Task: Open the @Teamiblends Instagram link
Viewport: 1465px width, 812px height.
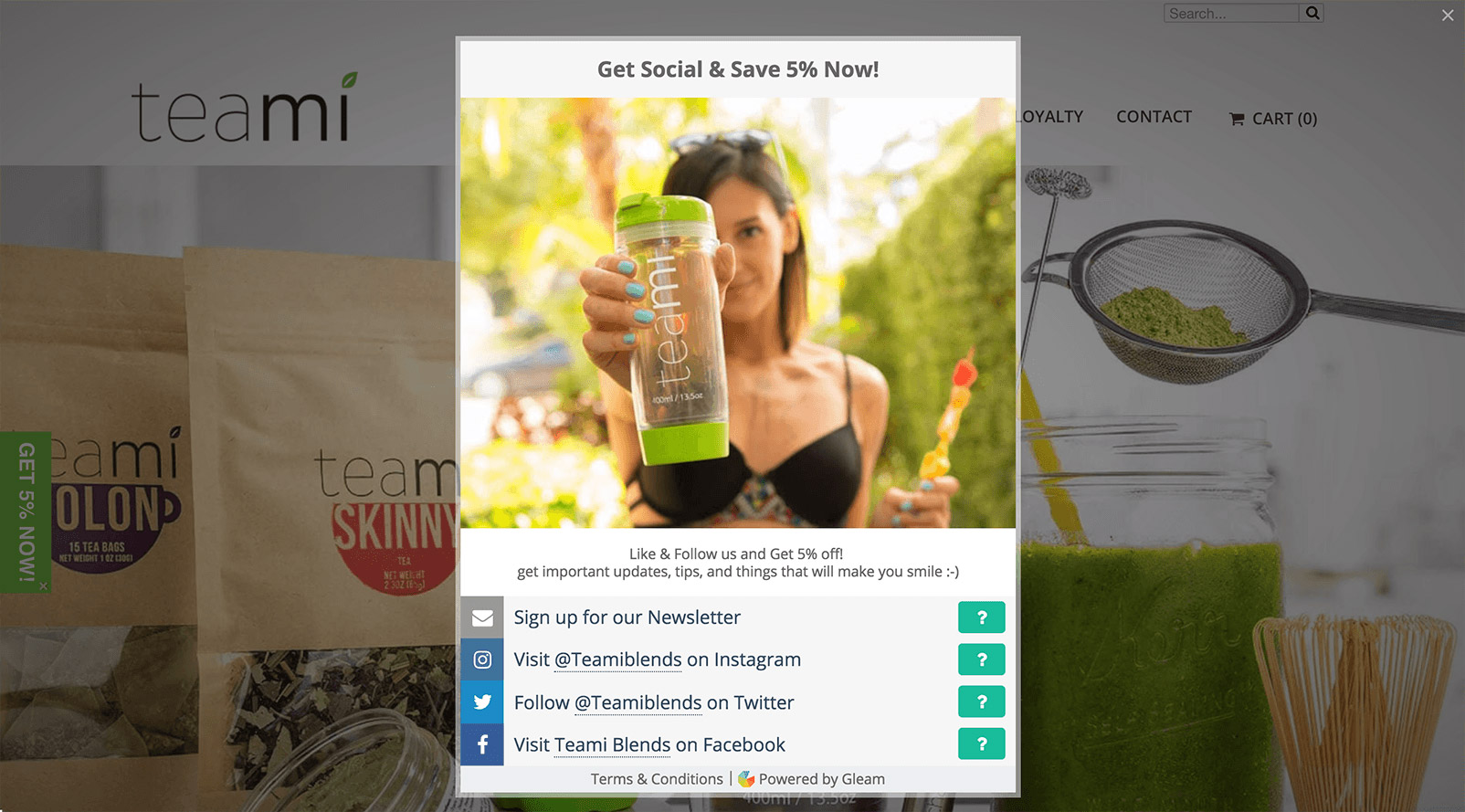Action: coord(618,659)
